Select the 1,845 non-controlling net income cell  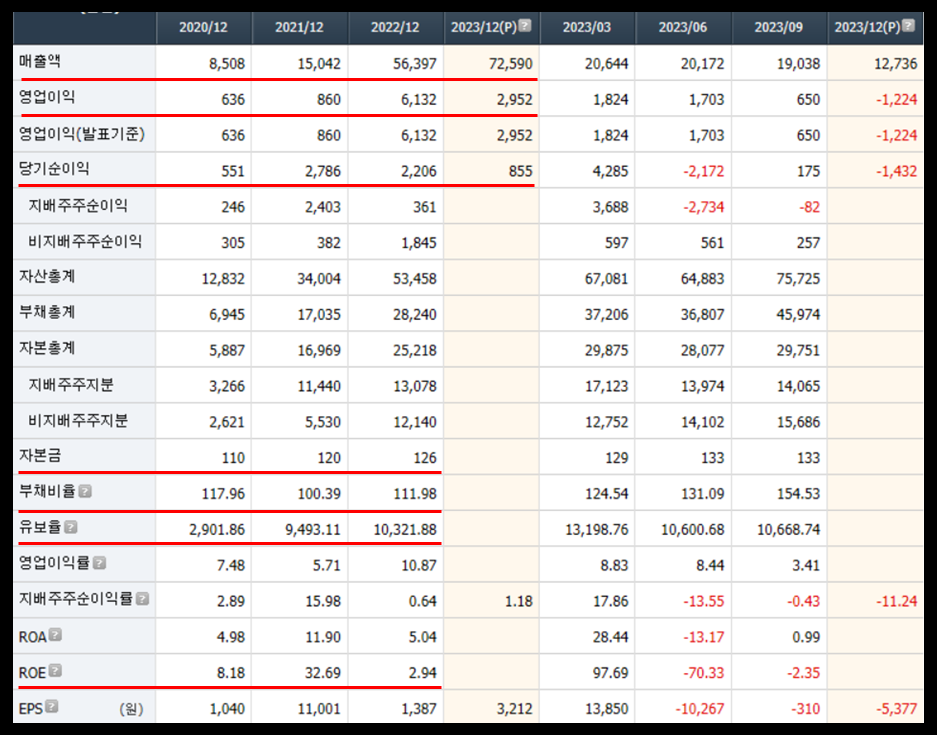coord(419,243)
